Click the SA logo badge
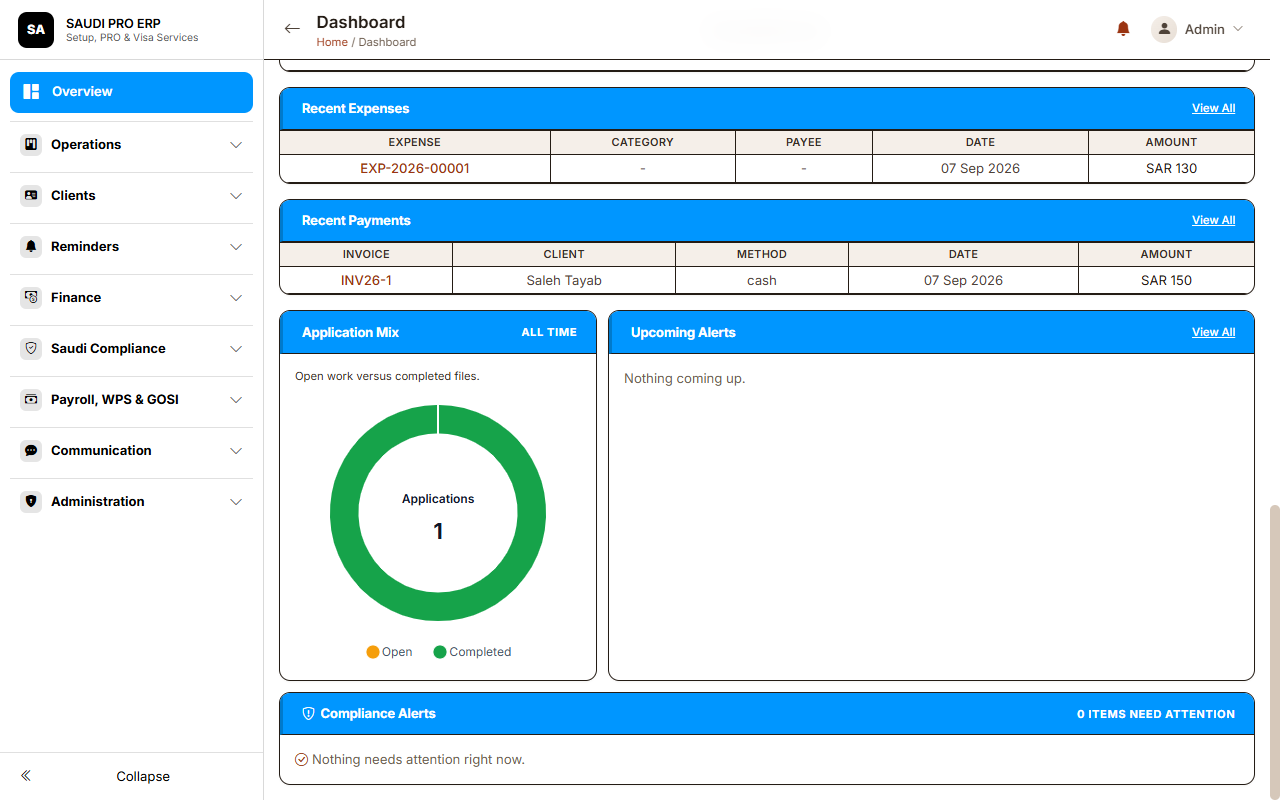The image size is (1280, 800). [x=36, y=30]
